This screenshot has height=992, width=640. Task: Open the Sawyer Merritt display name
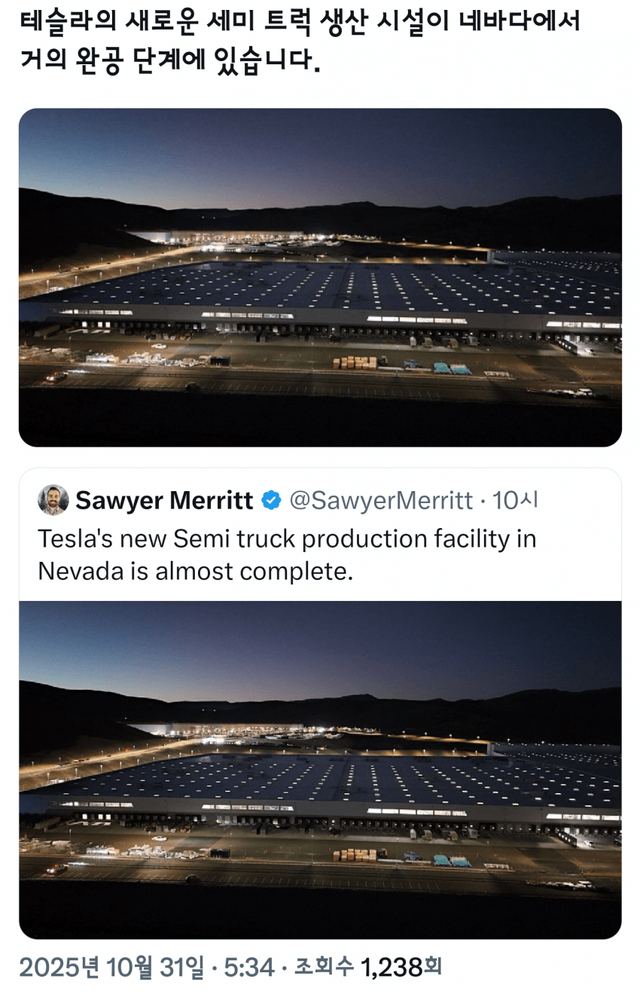(166, 500)
